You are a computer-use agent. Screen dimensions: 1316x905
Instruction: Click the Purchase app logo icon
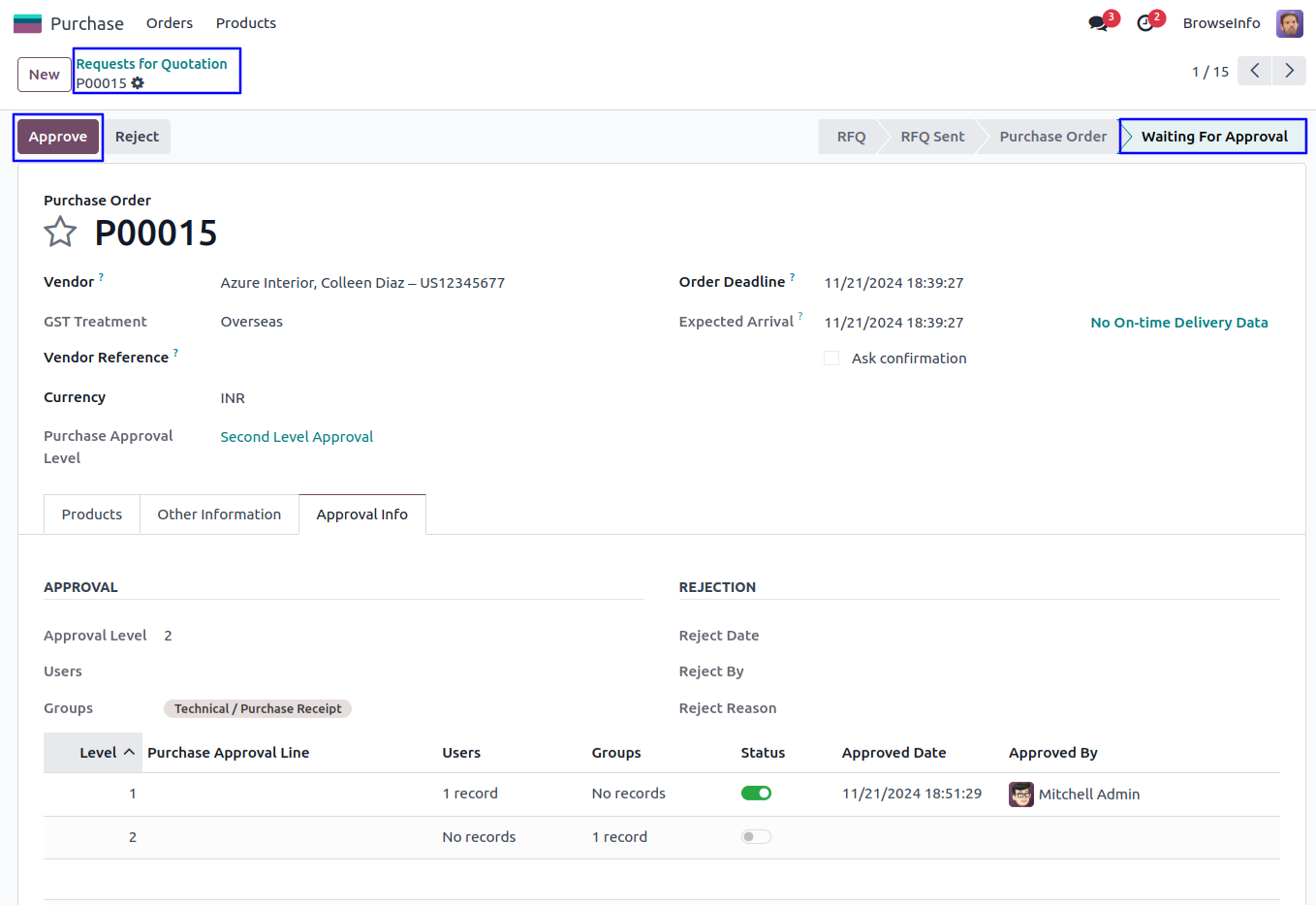(27, 23)
